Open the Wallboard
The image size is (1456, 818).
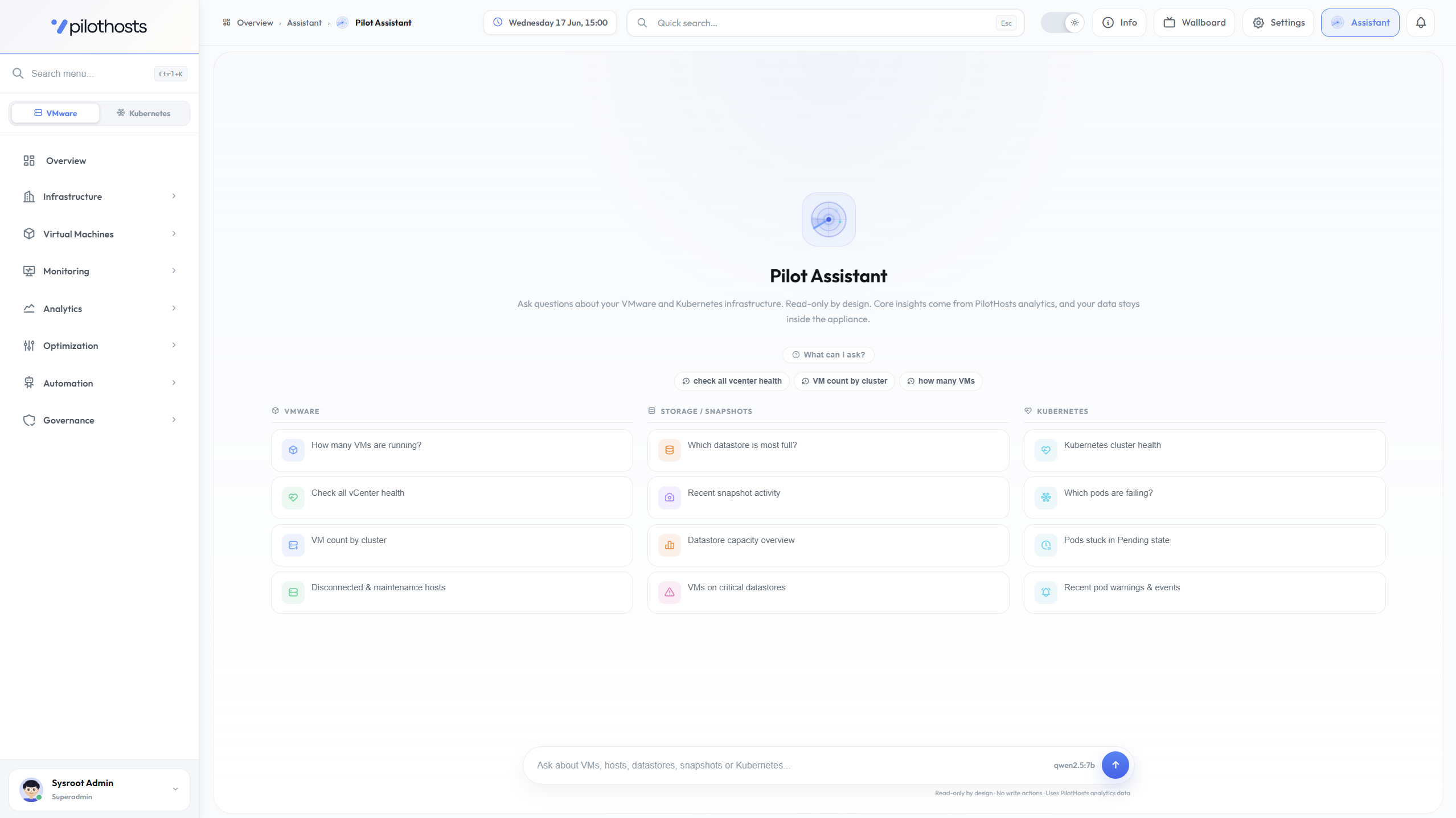click(x=1194, y=23)
